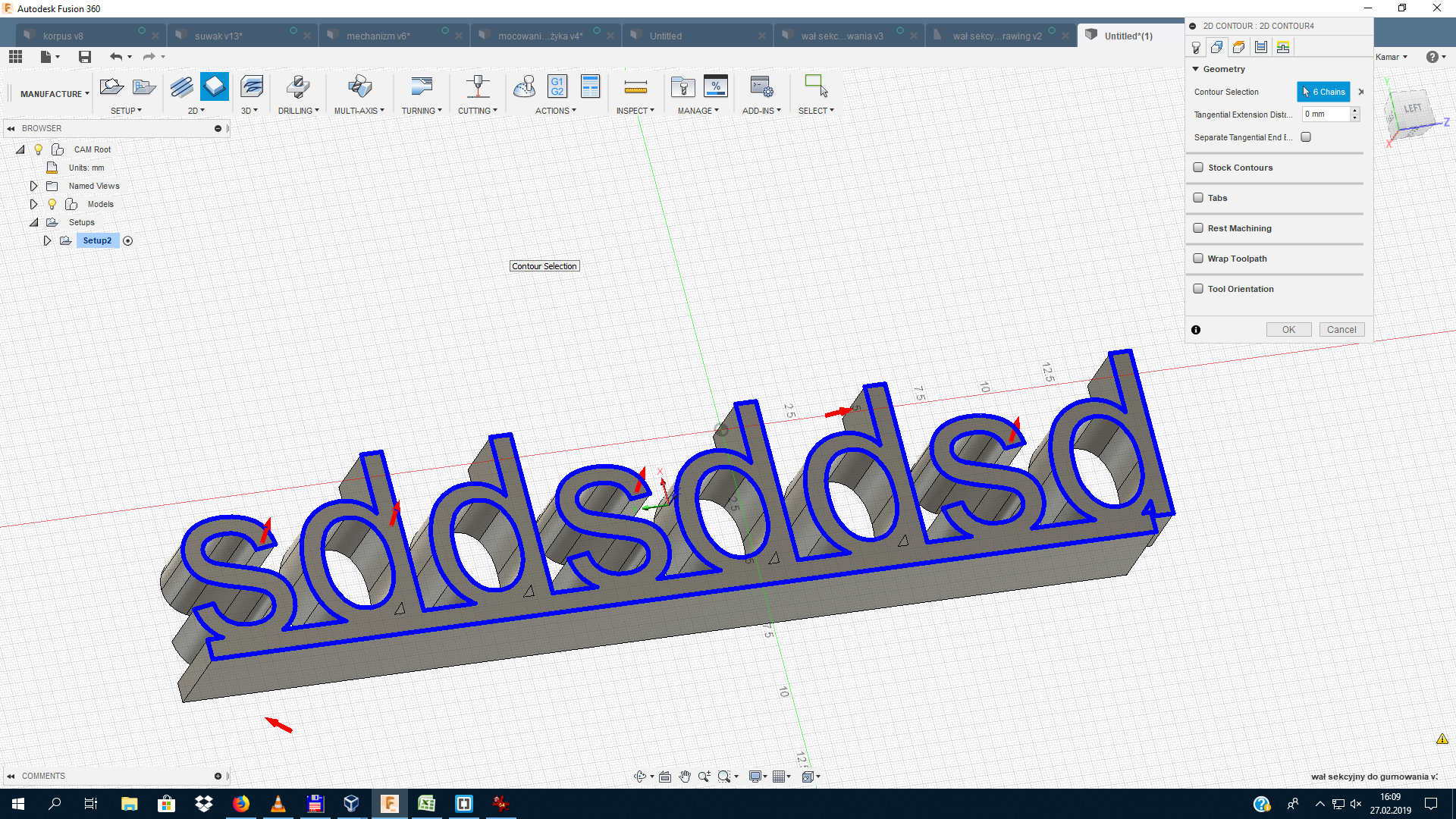Switch to the suwak v13* document tab
The height and width of the screenshot is (819, 1456).
(x=243, y=36)
